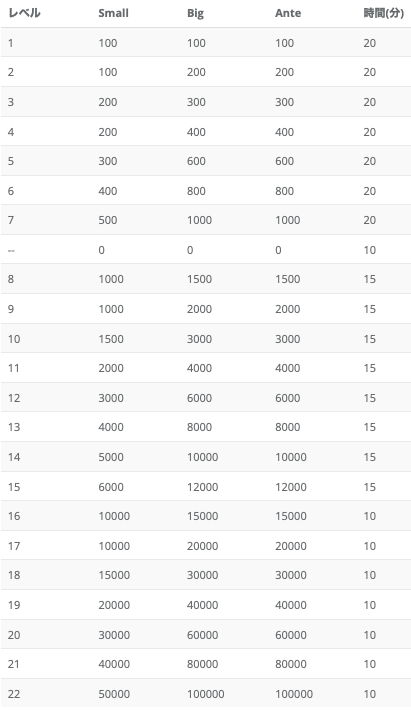Click Ante value 6000 in level 12
The height and width of the screenshot is (710, 411).
click(x=287, y=398)
